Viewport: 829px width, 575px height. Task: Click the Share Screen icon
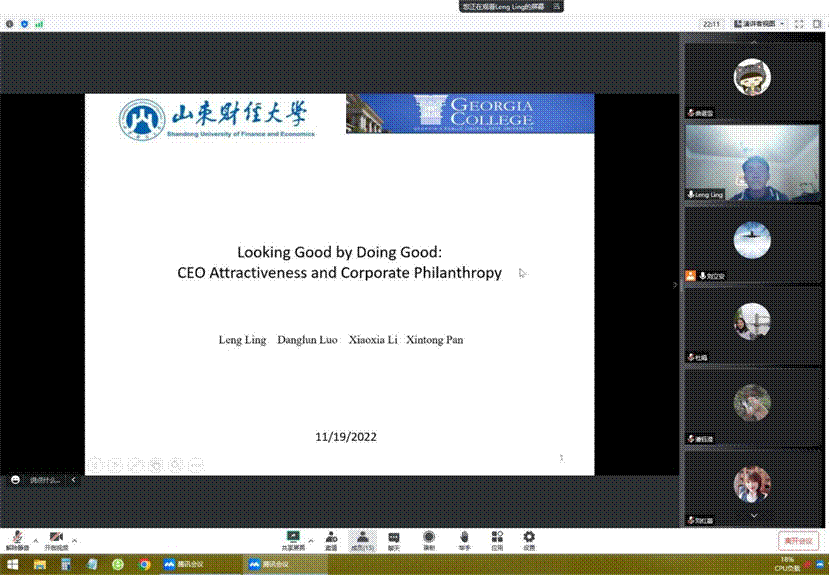[x=293, y=538]
